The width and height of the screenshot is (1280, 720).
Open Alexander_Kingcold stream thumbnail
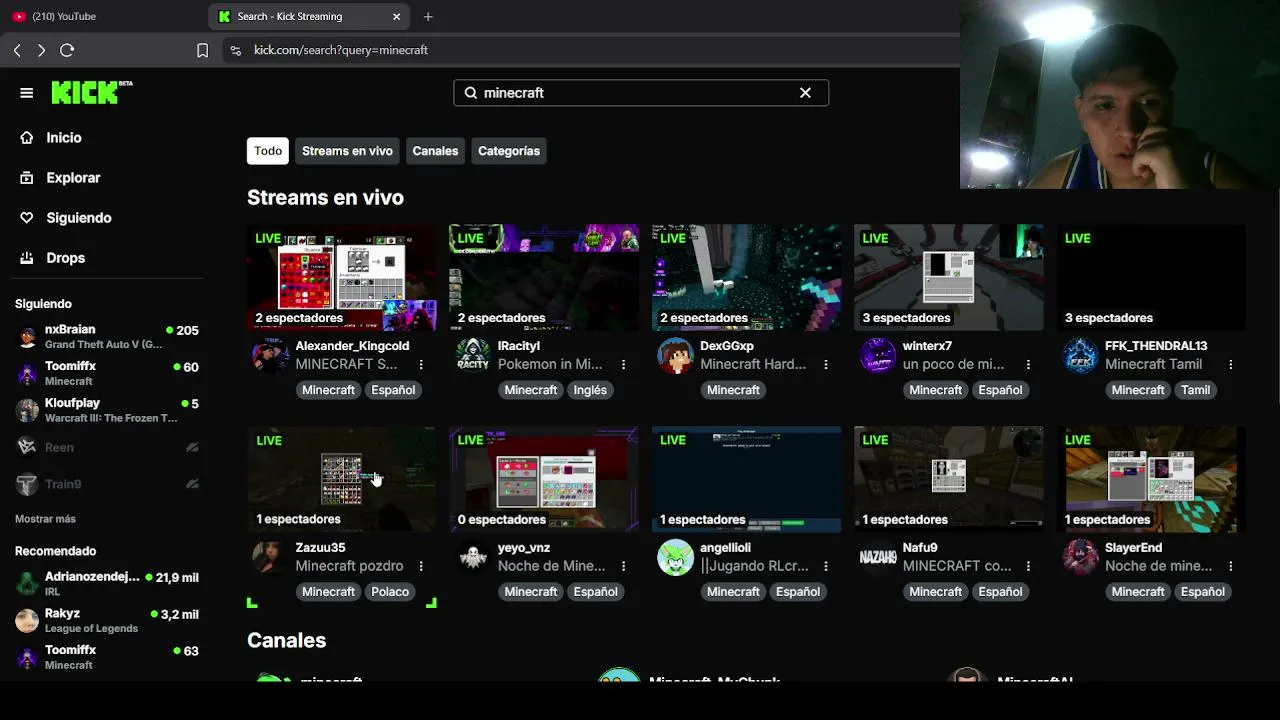(x=341, y=277)
